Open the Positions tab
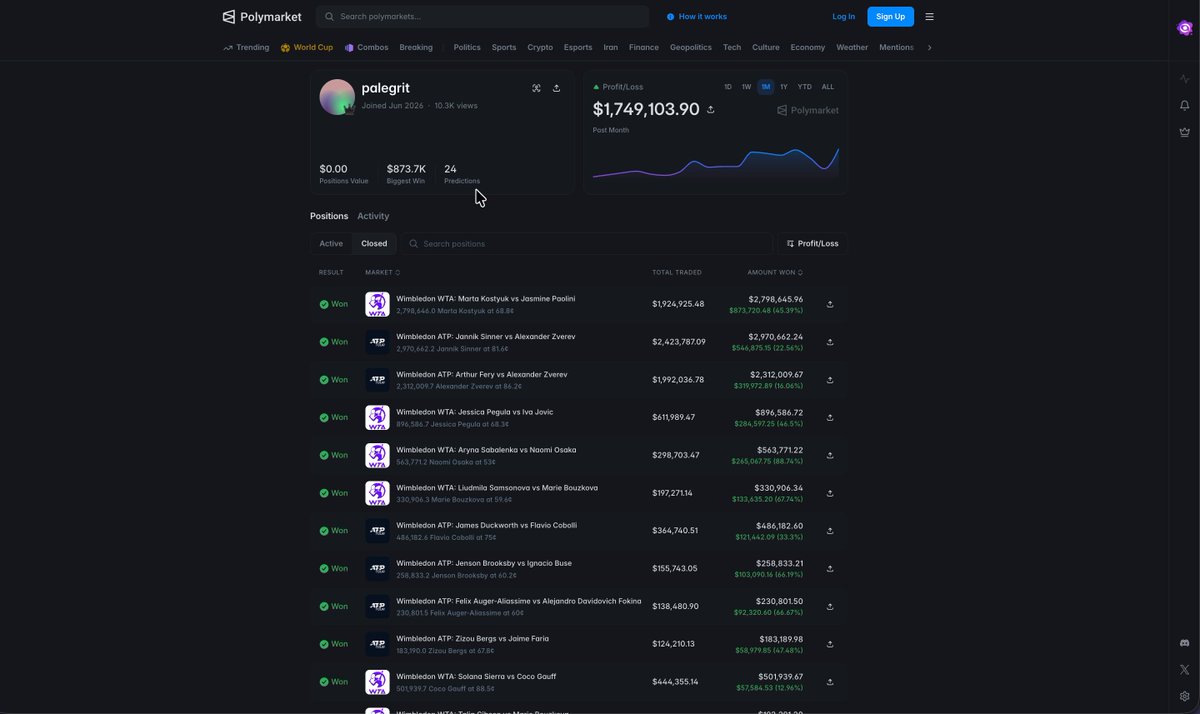 (329, 216)
